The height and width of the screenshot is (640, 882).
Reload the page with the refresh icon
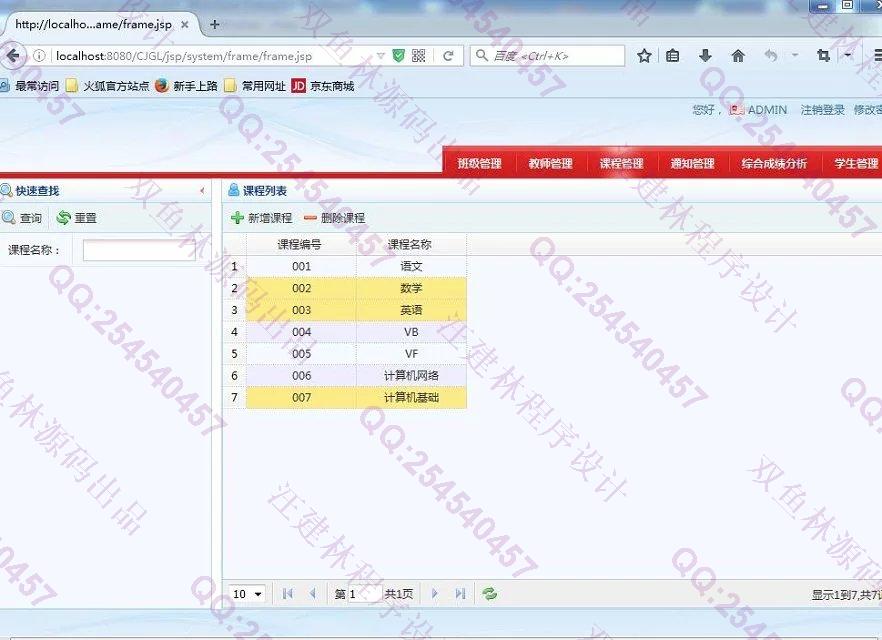pyautogui.click(x=448, y=56)
